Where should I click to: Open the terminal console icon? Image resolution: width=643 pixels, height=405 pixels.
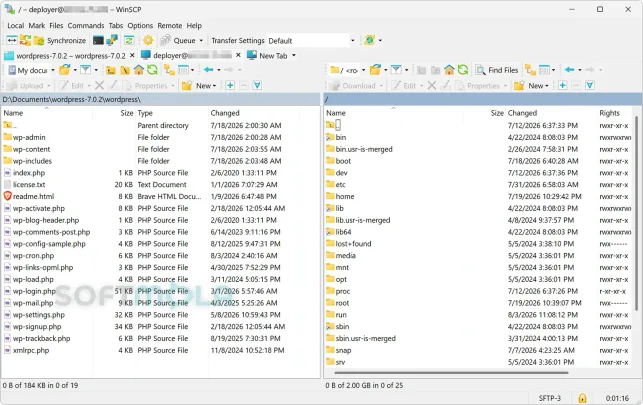click(98, 40)
